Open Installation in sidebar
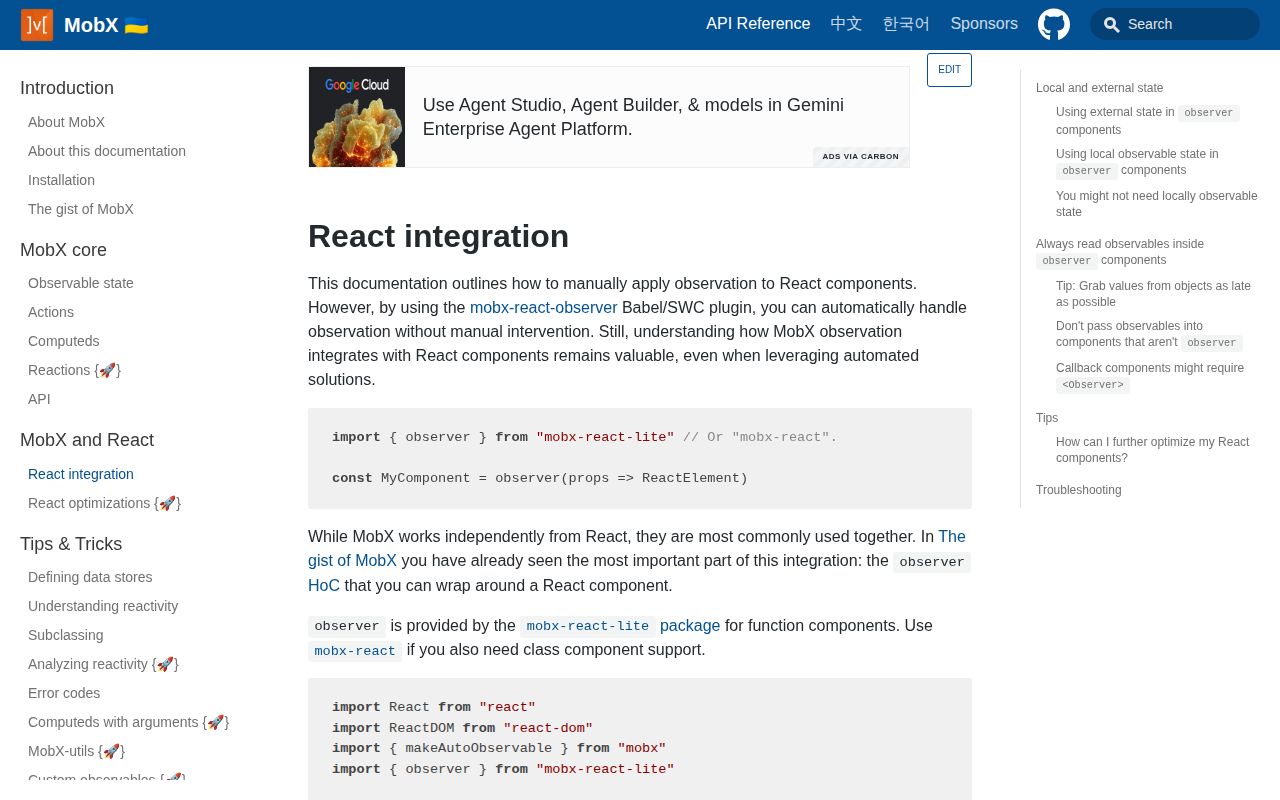Image resolution: width=1280 pixels, height=800 pixels. point(61,180)
